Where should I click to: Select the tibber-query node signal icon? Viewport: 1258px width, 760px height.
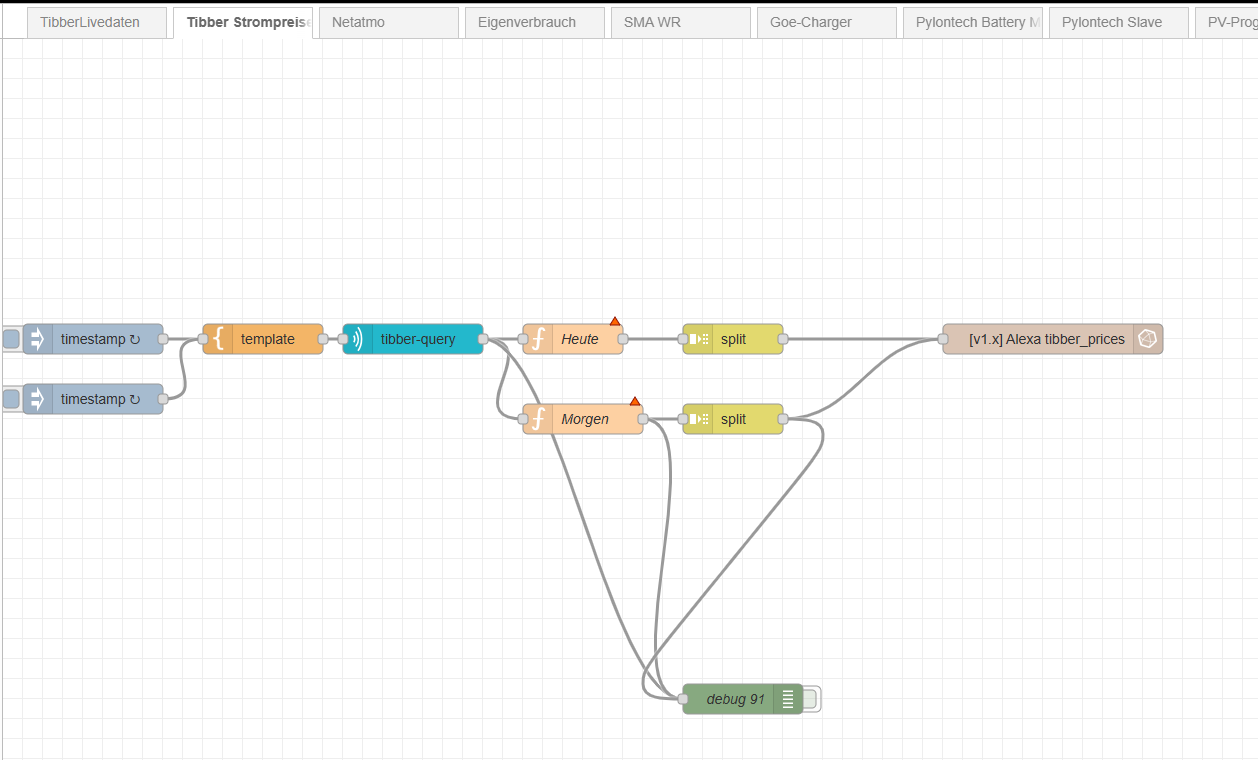(358, 339)
